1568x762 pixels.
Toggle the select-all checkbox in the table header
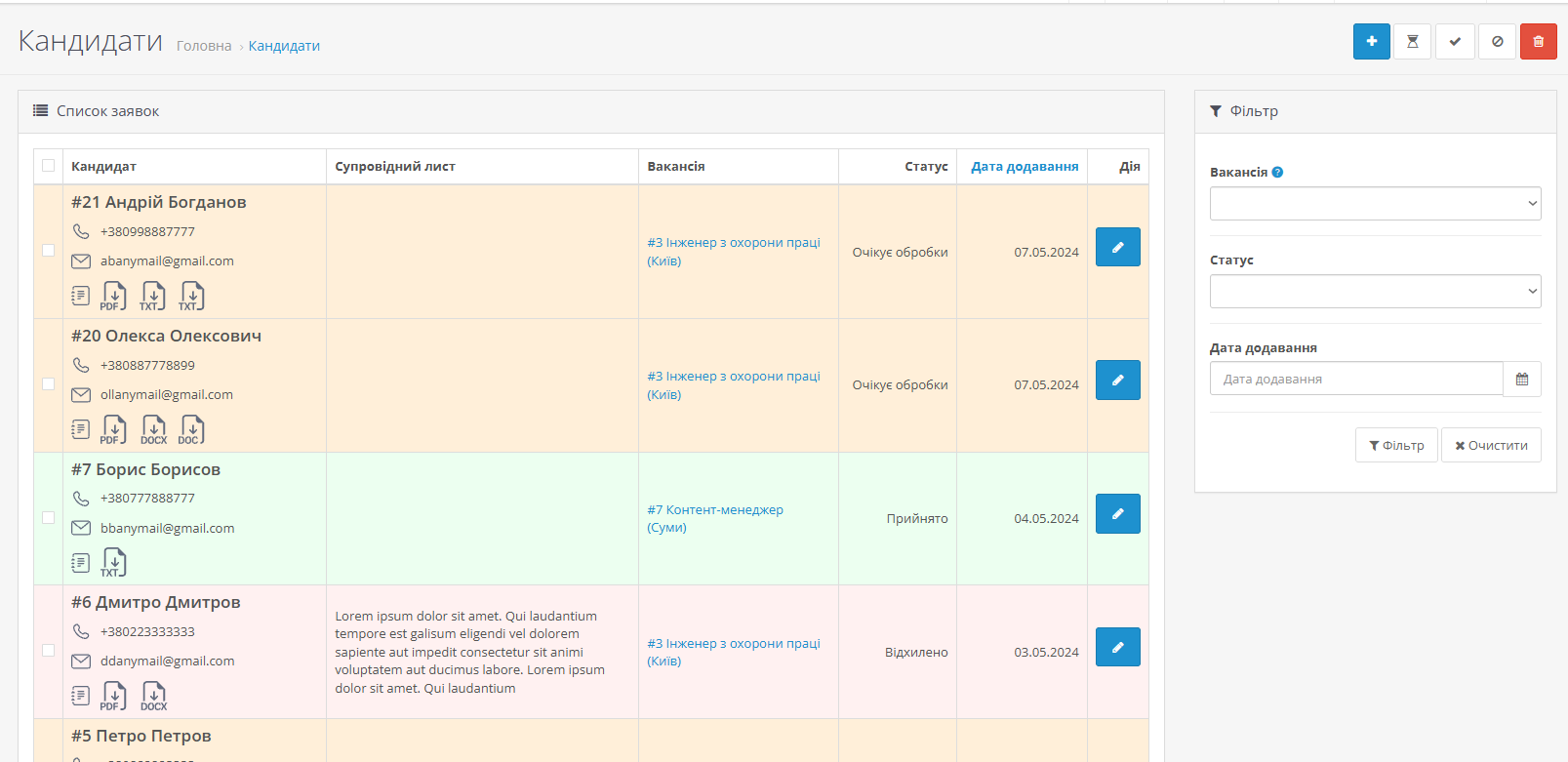click(x=48, y=166)
